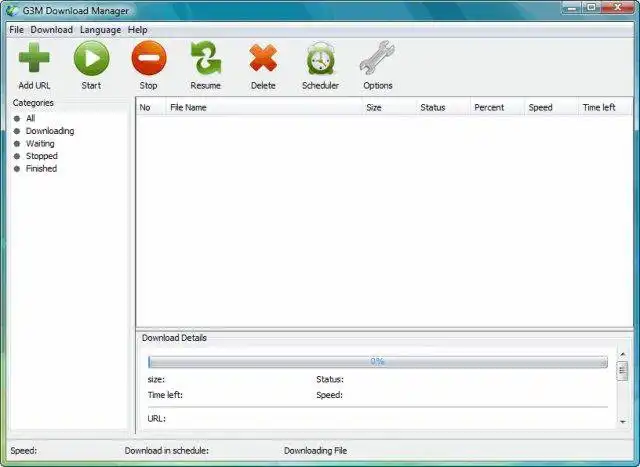Open the Language menu
640x467 pixels.
click(x=100, y=30)
